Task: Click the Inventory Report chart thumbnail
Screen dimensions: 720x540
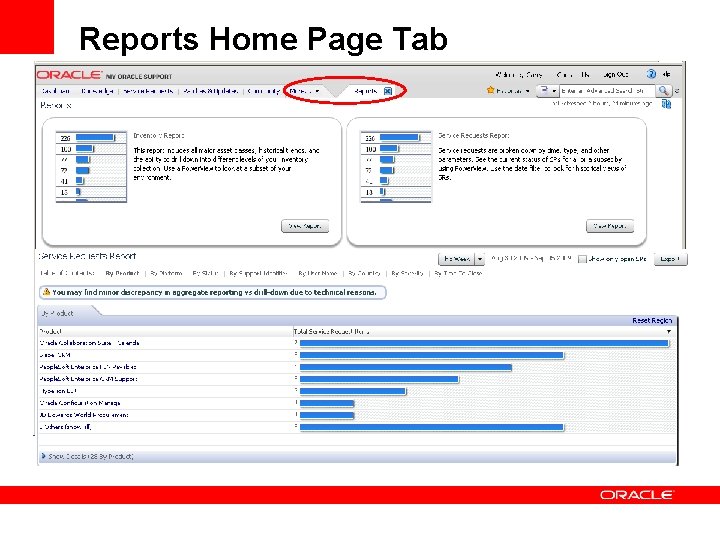Action: point(91,166)
